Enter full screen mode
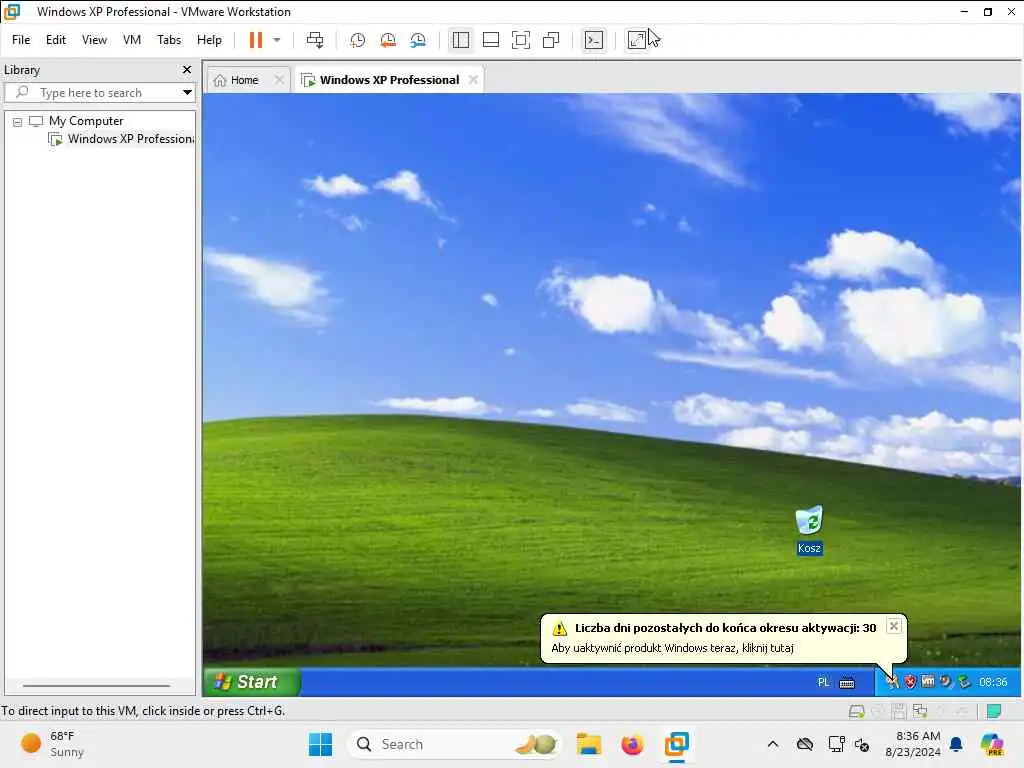Viewport: 1024px width, 768px height. (x=520, y=40)
